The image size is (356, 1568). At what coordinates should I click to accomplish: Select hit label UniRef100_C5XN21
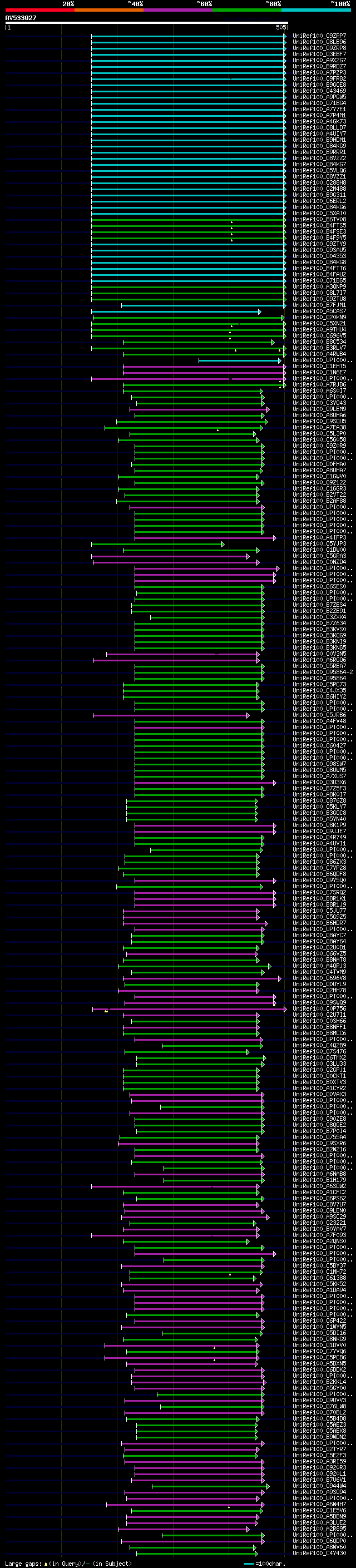[x=319, y=324]
